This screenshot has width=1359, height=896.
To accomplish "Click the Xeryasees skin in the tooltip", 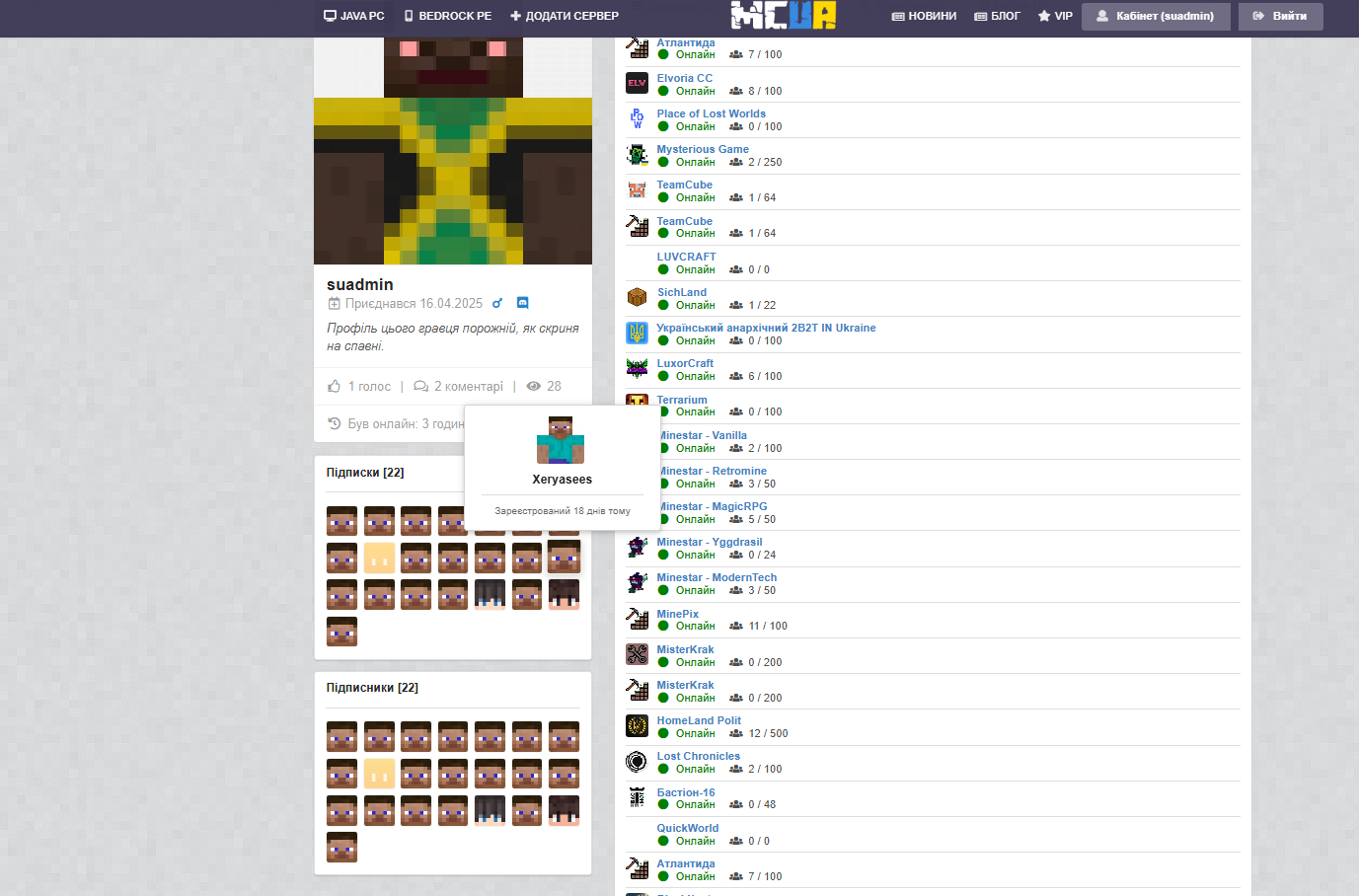I will tap(561, 440).
